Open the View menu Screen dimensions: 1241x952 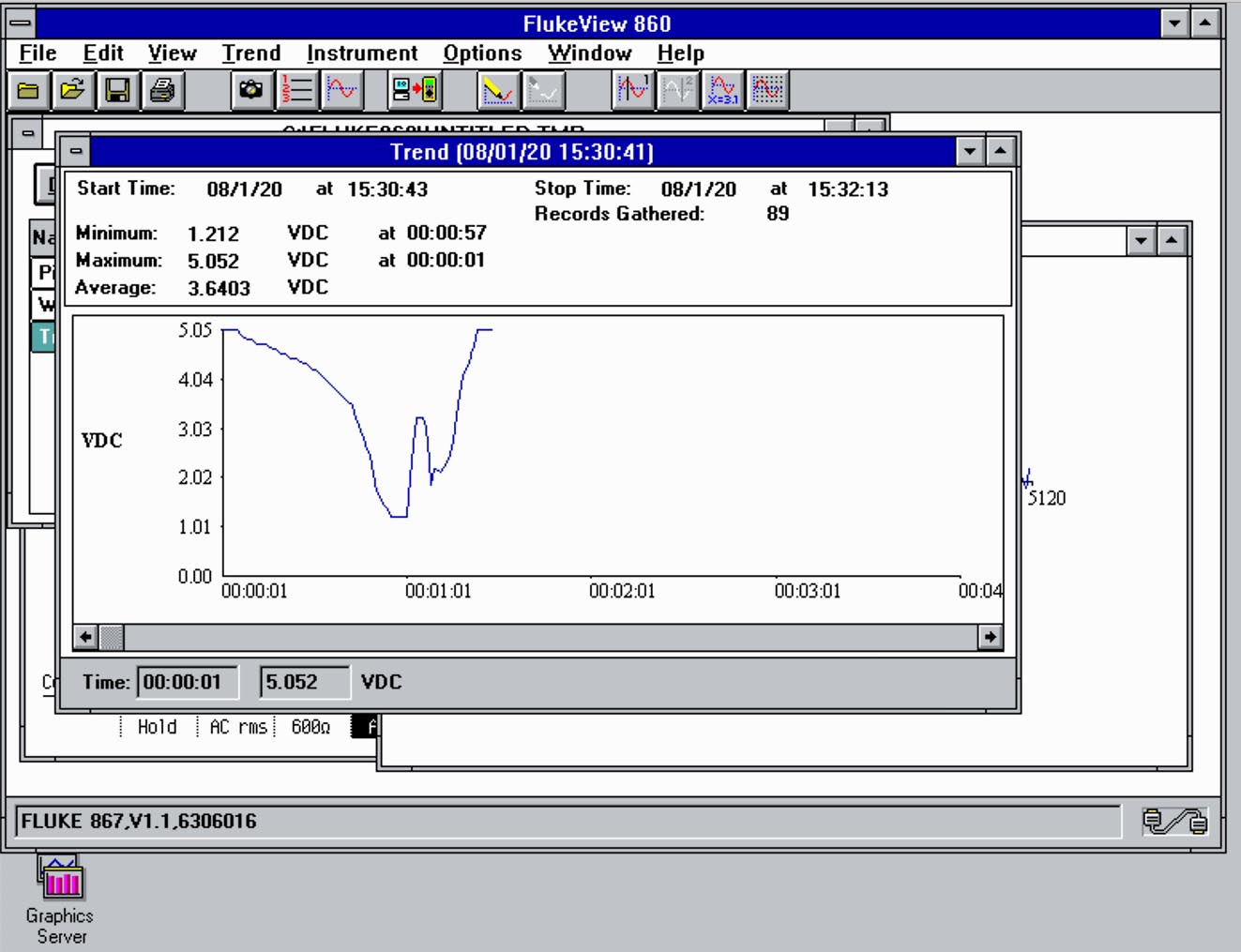(x=172, y=53)
